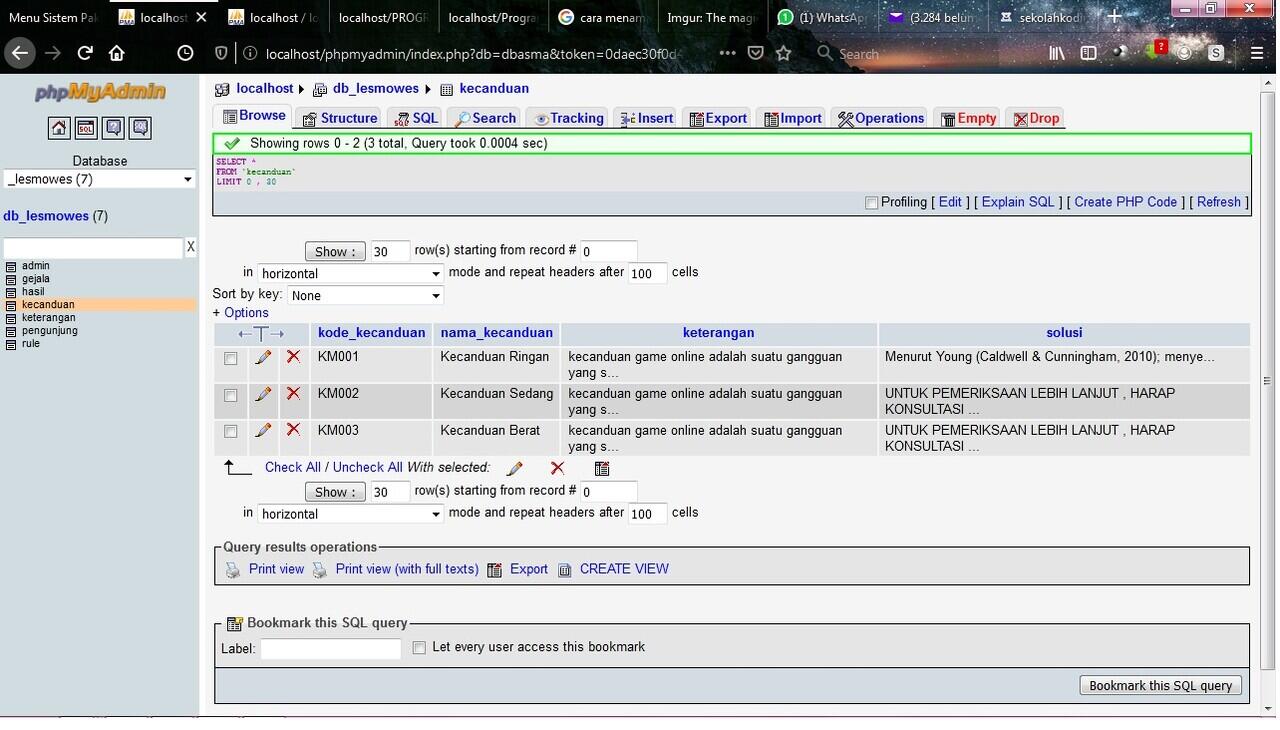Click the Empty table tab

(967, 118)
